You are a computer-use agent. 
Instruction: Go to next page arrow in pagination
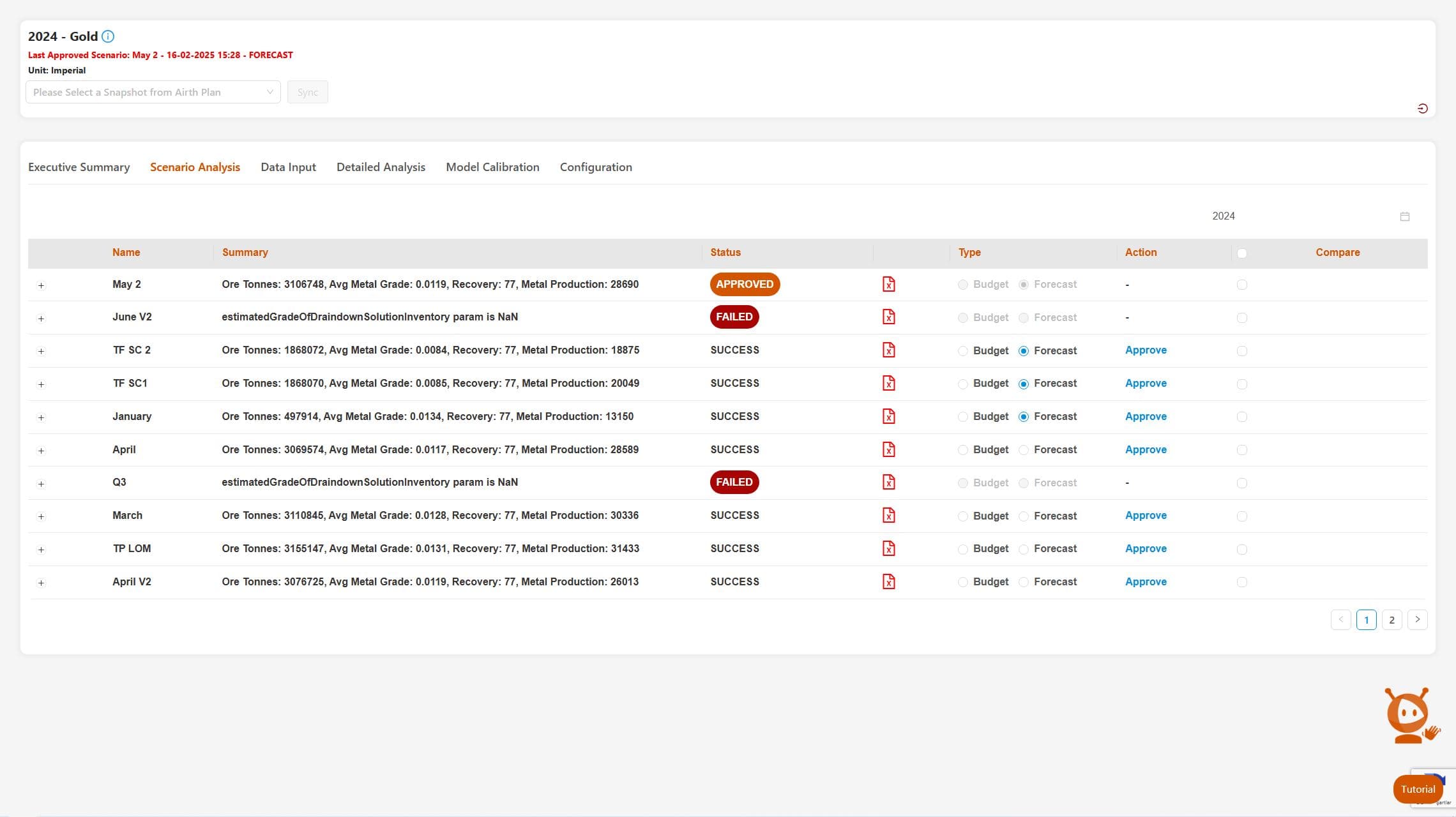1417,620
